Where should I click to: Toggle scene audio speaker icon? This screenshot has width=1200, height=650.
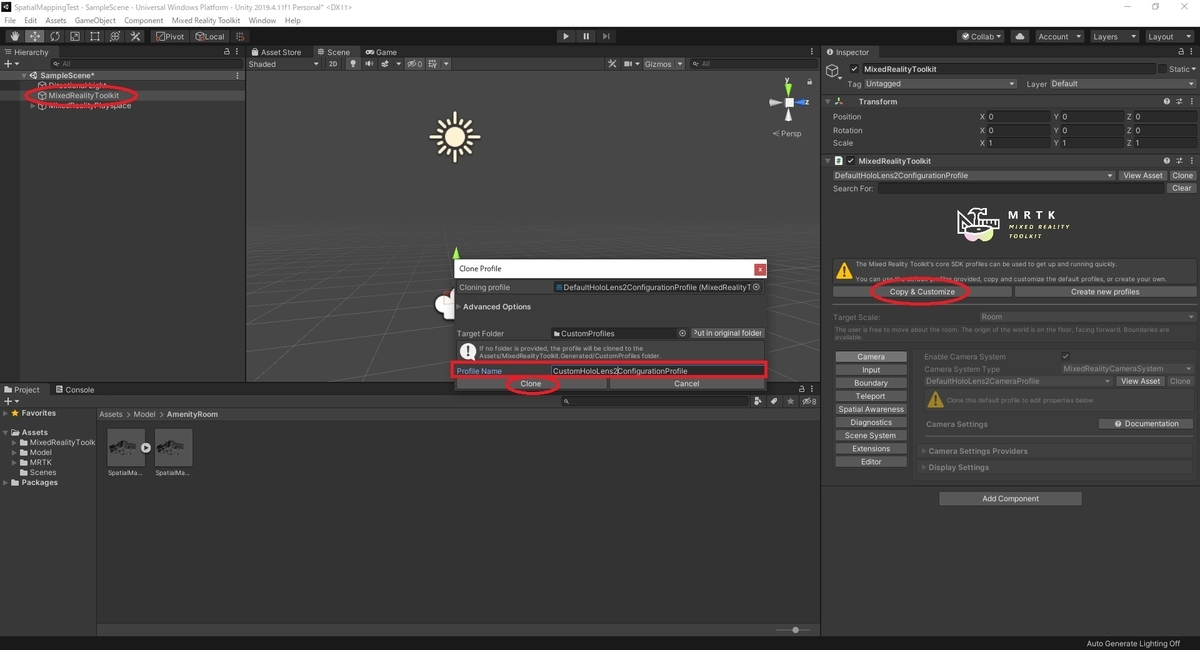tap(370, 64)
